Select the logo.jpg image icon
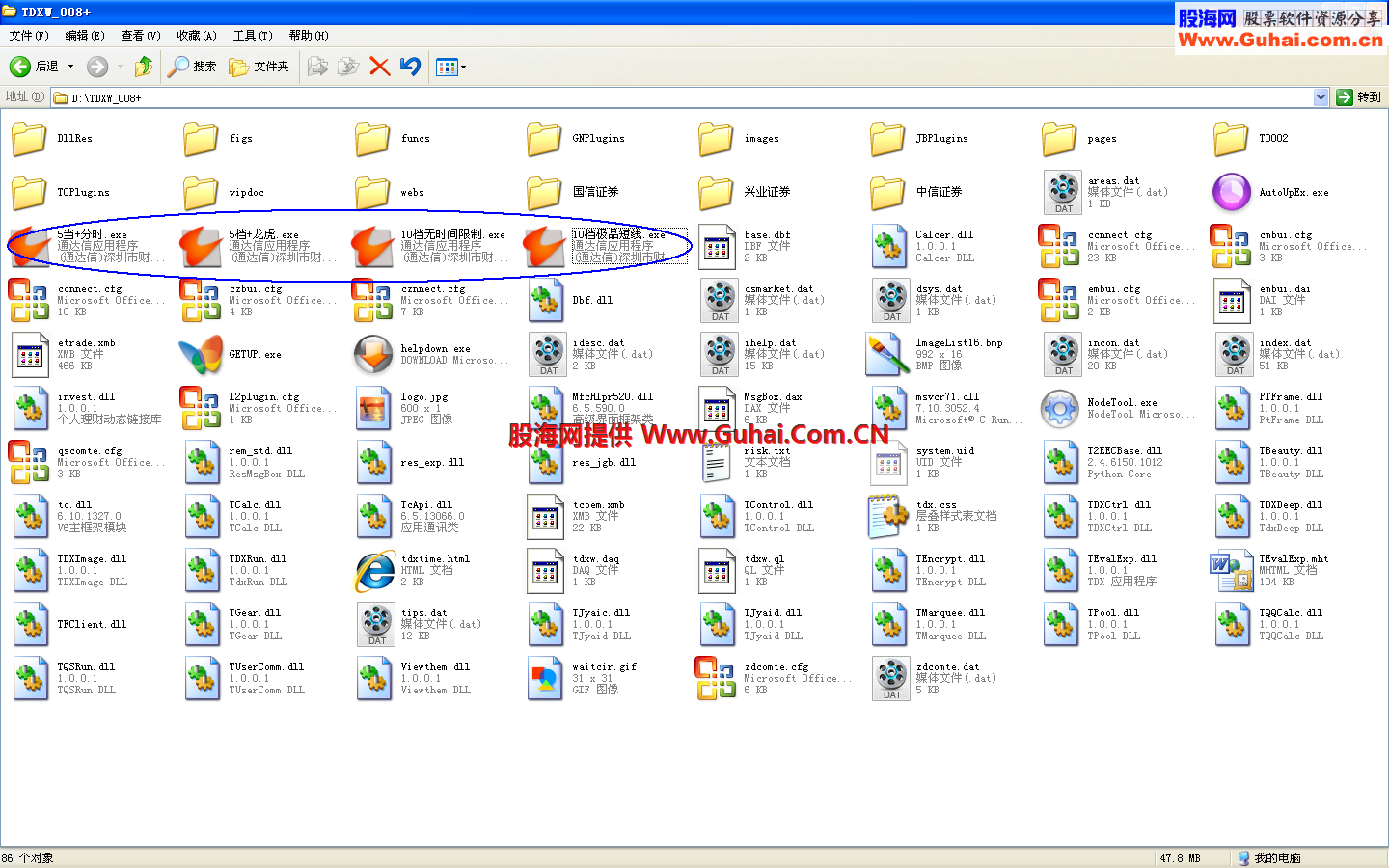This screenshot has height=868, width=1389. click(x=372, y=409)
